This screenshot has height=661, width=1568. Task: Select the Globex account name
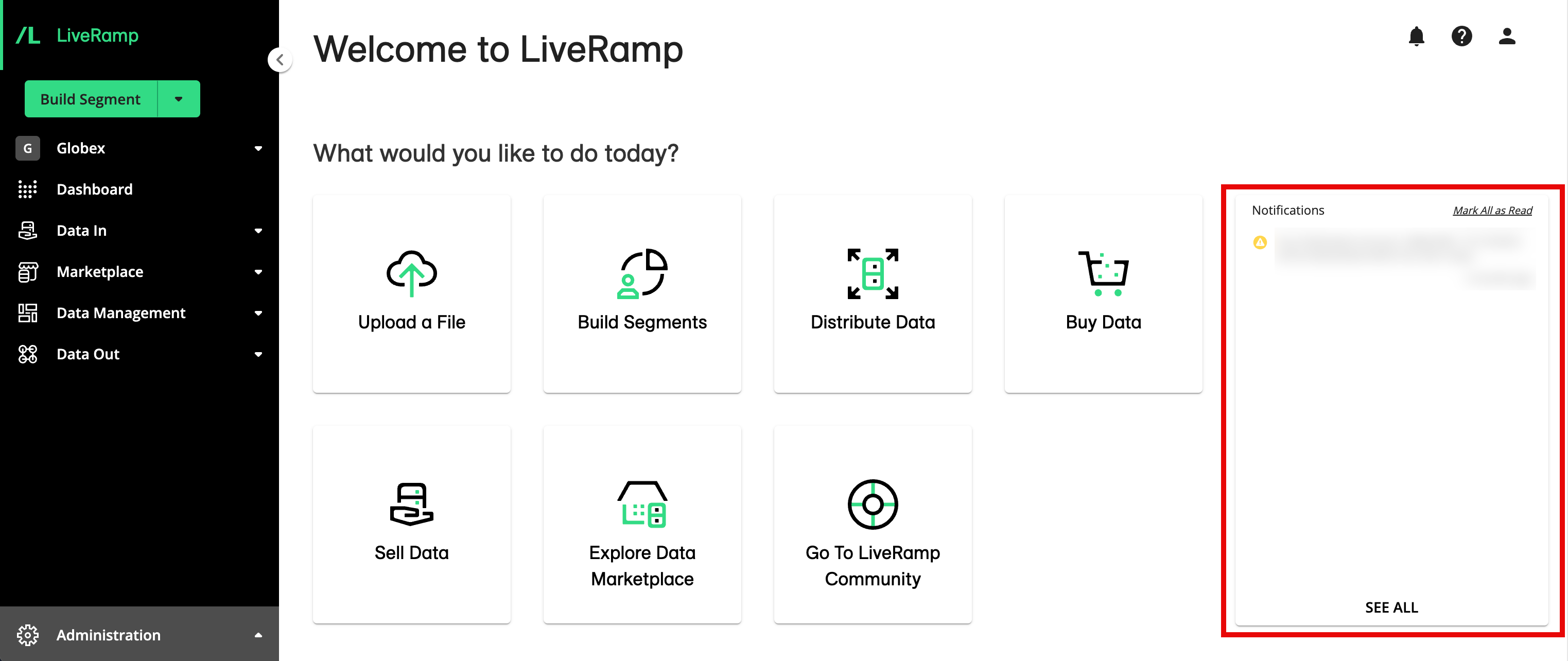(80, 148)
